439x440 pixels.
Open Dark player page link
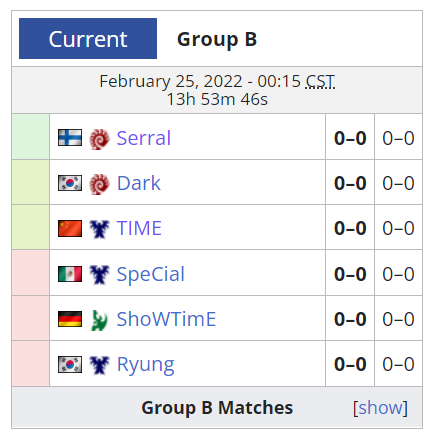(139, 183)
